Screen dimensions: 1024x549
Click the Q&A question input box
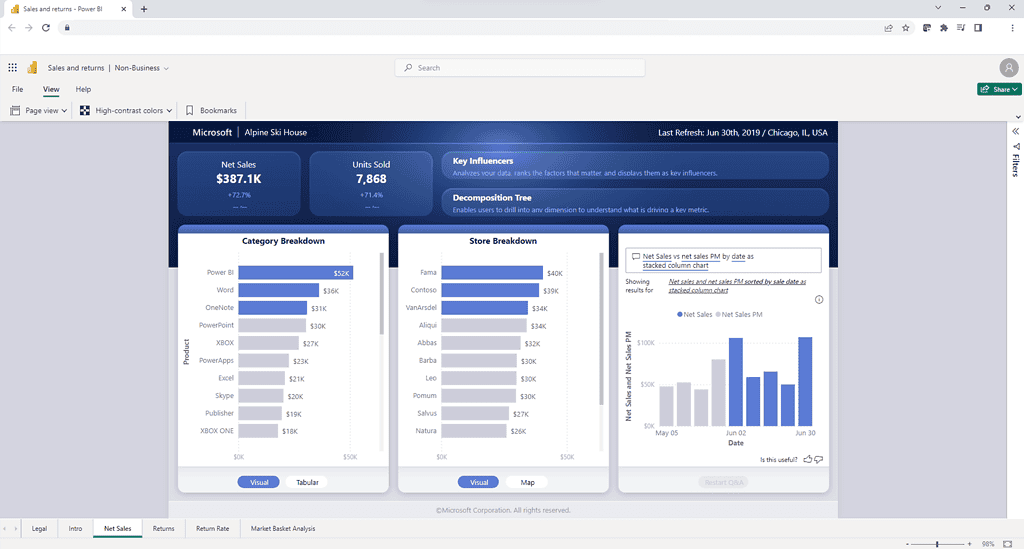[723, 260]
